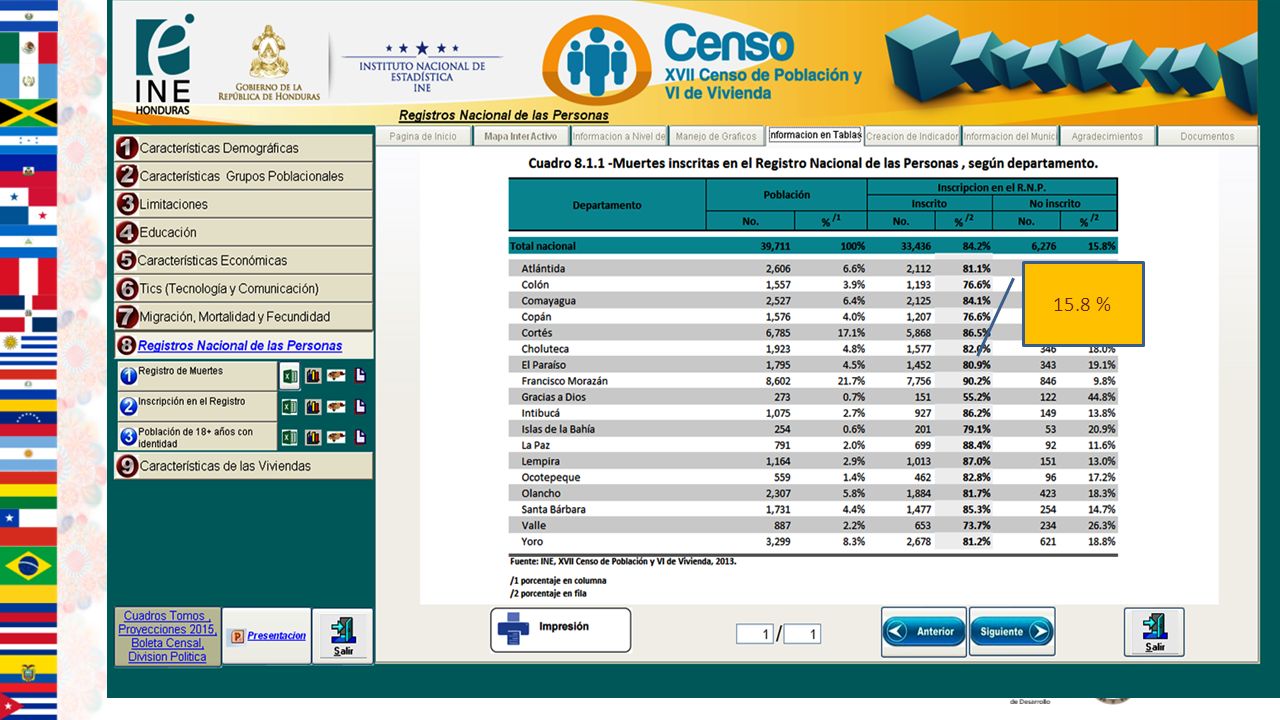Click Honduras map icon for Registro de Muertes
Viewport: 1280px width, 720px height.
(337, 376)
